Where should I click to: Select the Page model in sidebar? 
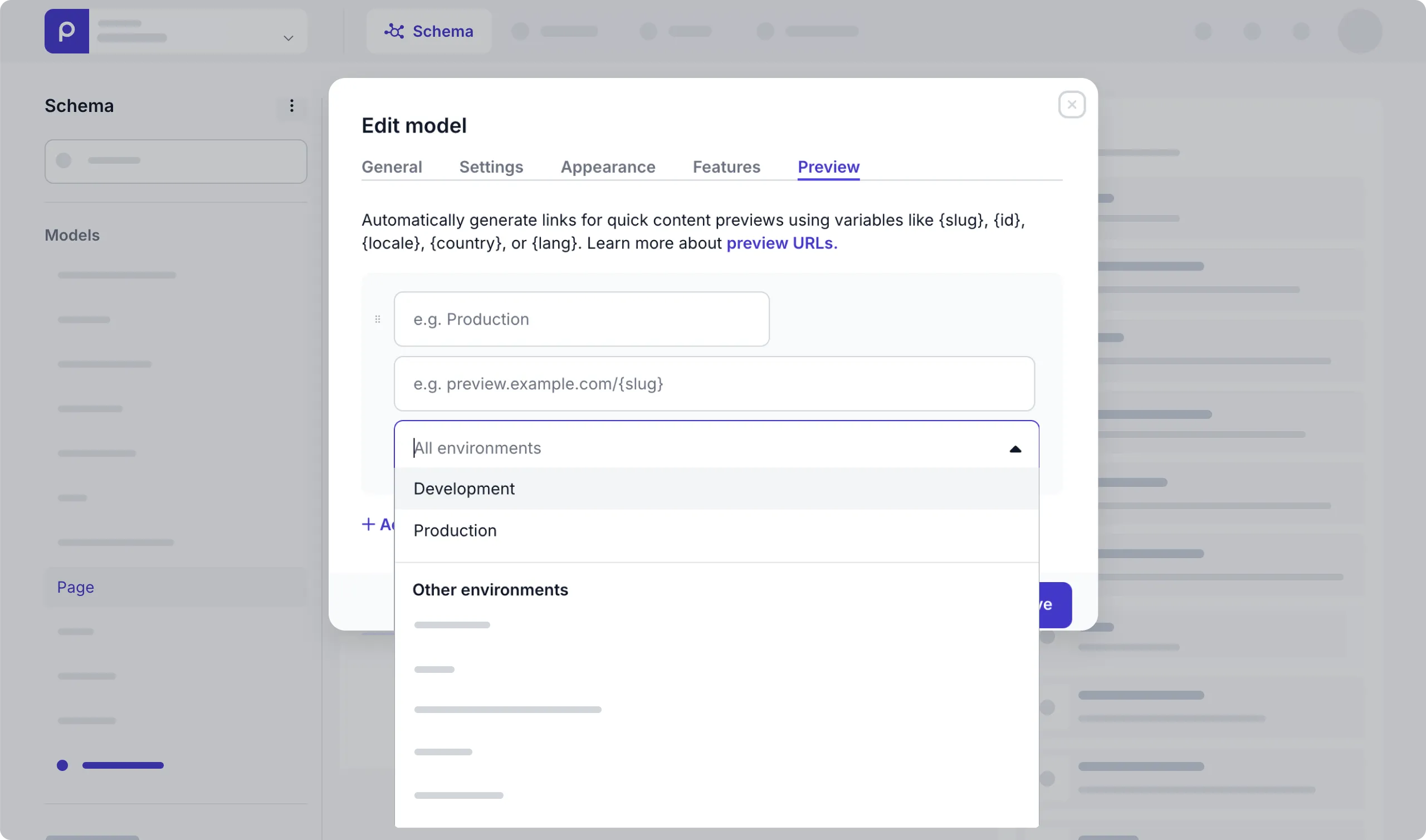(x=176, y=587)
